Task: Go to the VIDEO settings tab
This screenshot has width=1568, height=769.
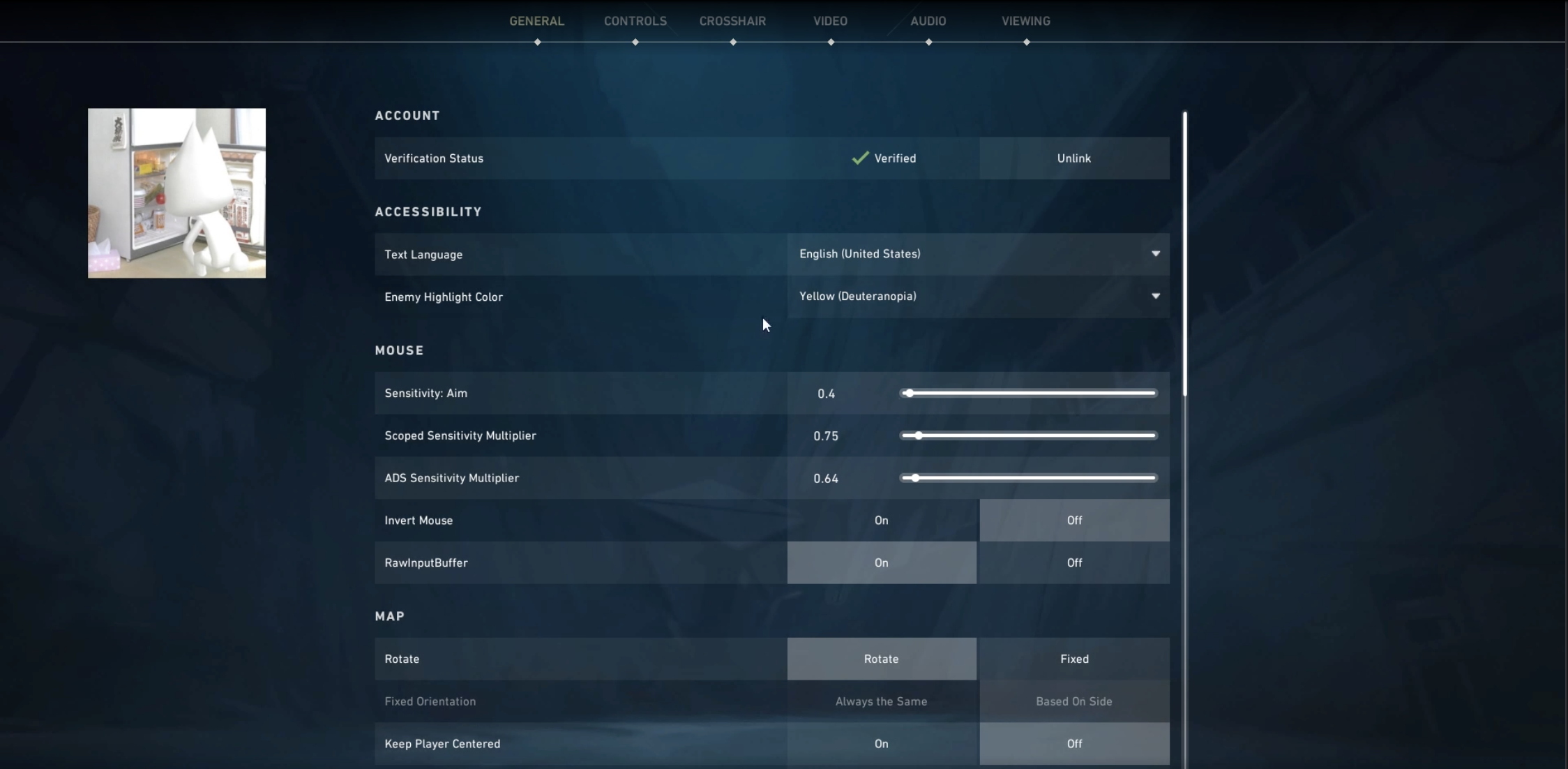Action: (830, 21)
